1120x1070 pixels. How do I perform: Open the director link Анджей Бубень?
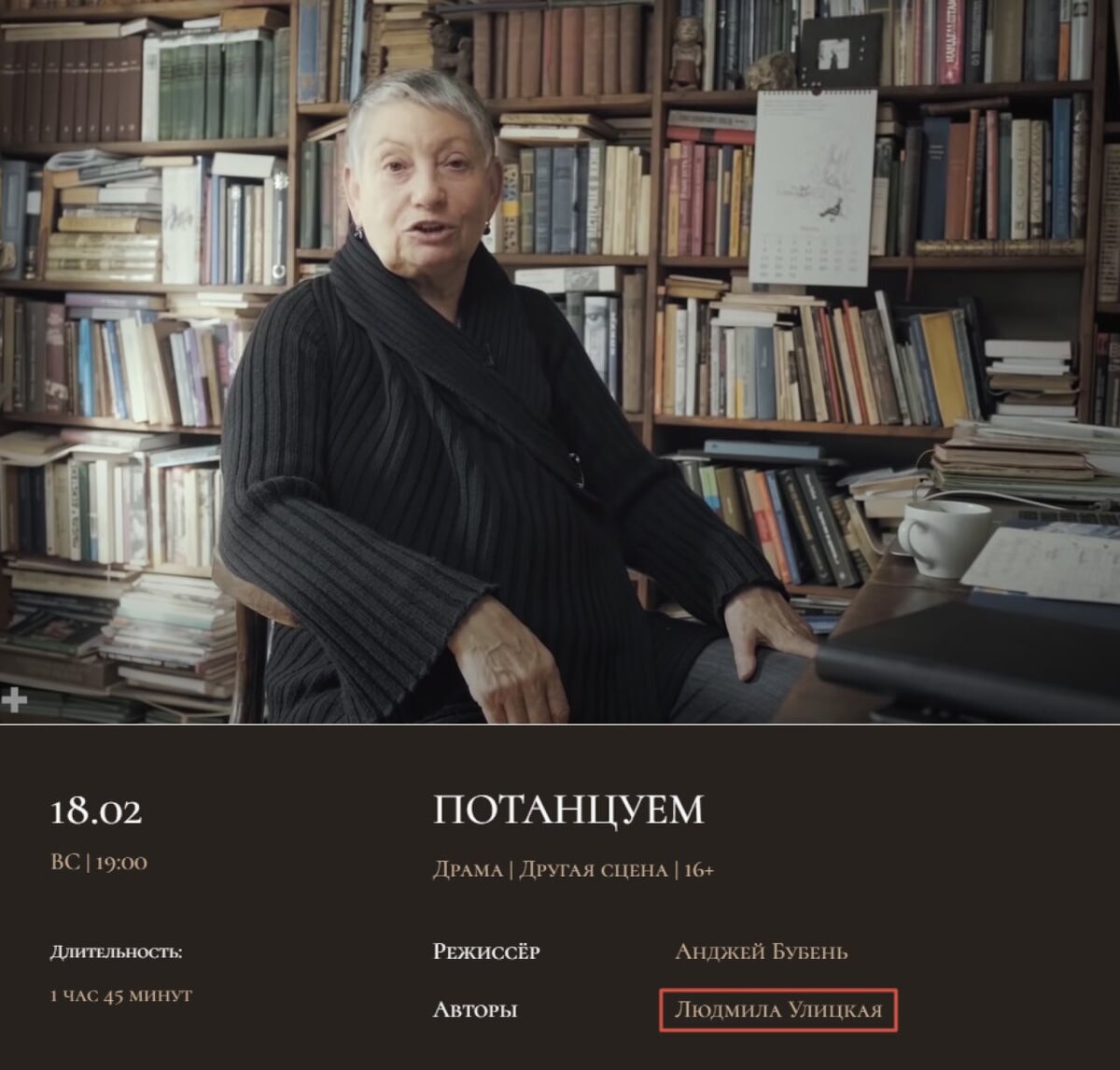coord(762,951)
